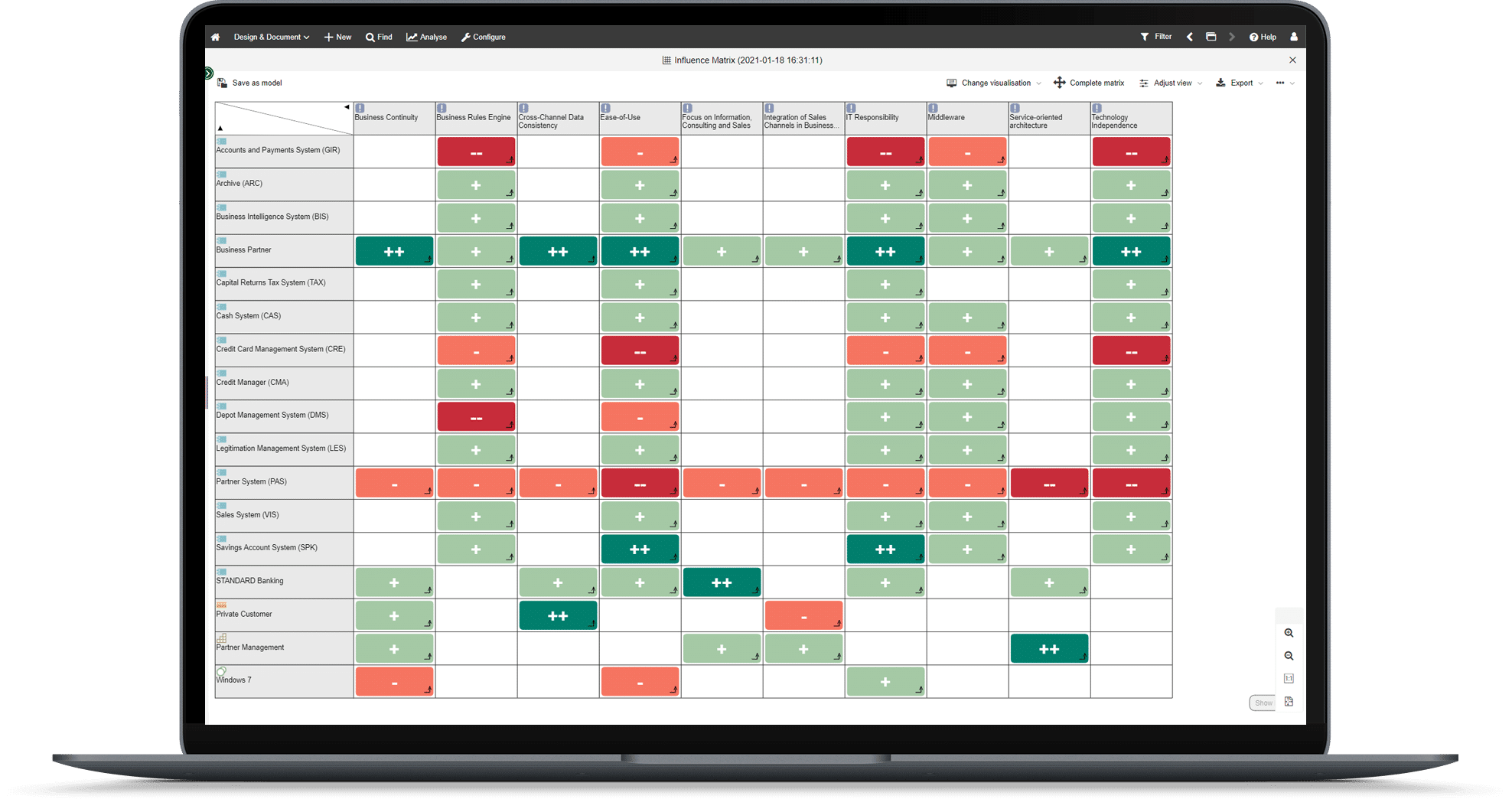Open the Design & Document menu
1512x799 pixels.
pos(271,37)
